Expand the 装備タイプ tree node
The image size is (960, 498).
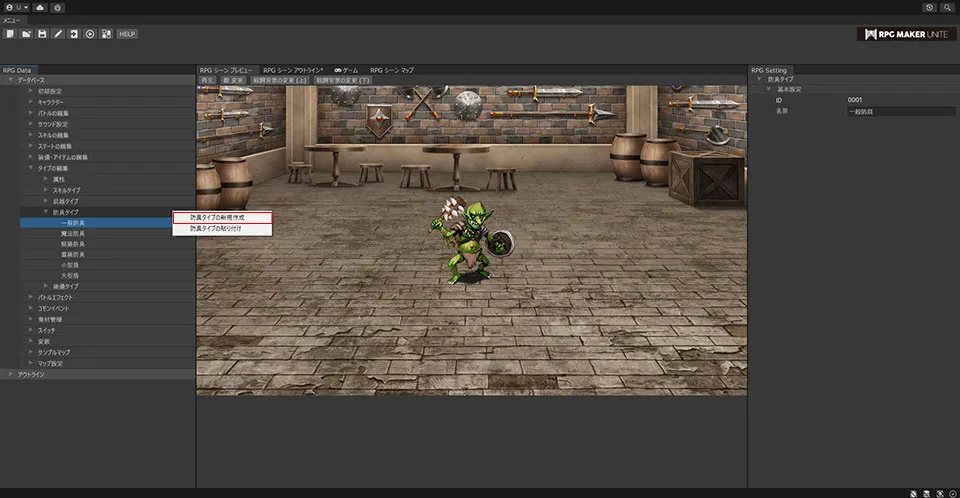45,287
